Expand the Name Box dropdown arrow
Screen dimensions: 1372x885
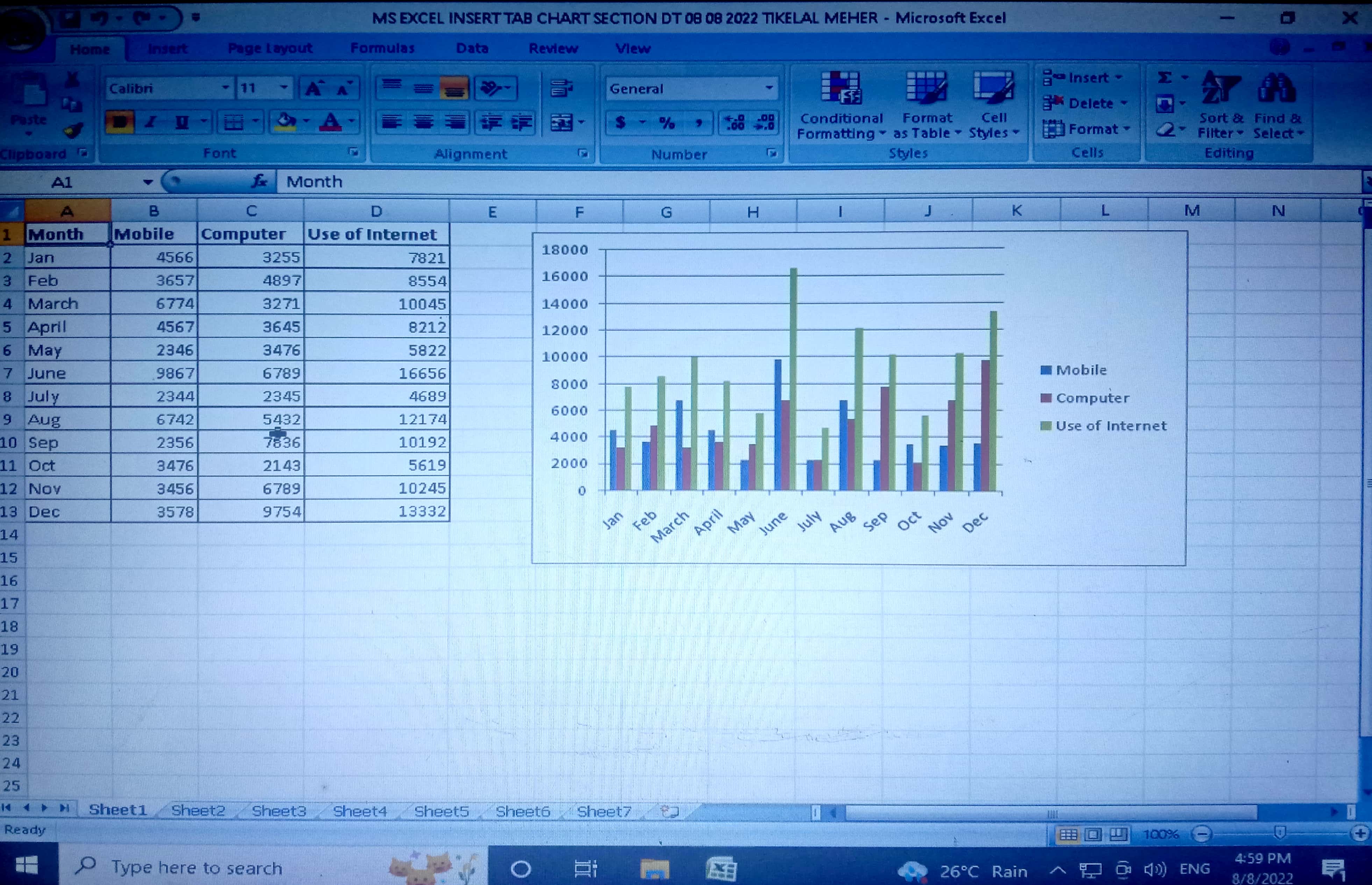(148, 182)
